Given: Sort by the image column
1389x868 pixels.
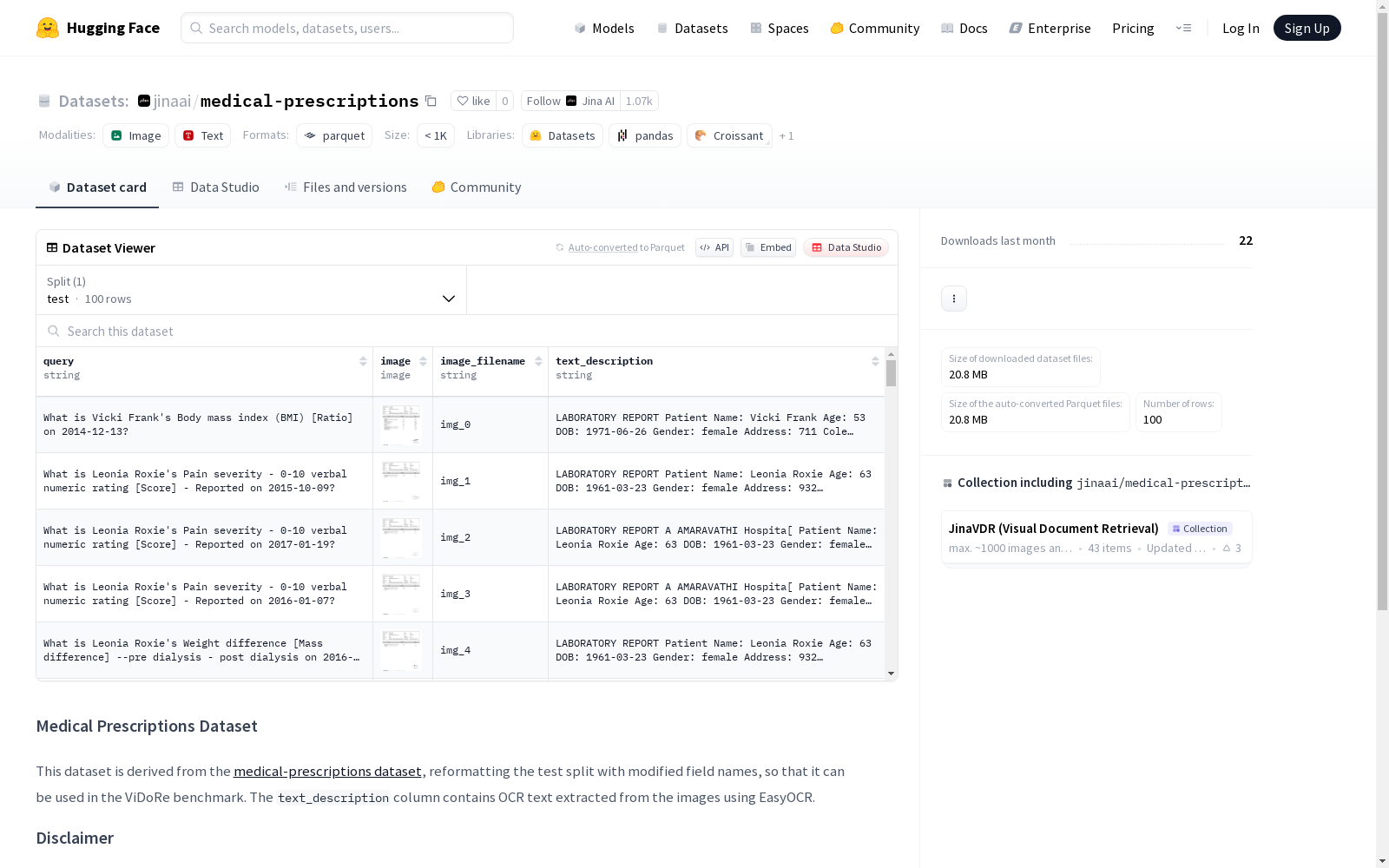Looking at the screenshot, I should [x=423, y=361].
